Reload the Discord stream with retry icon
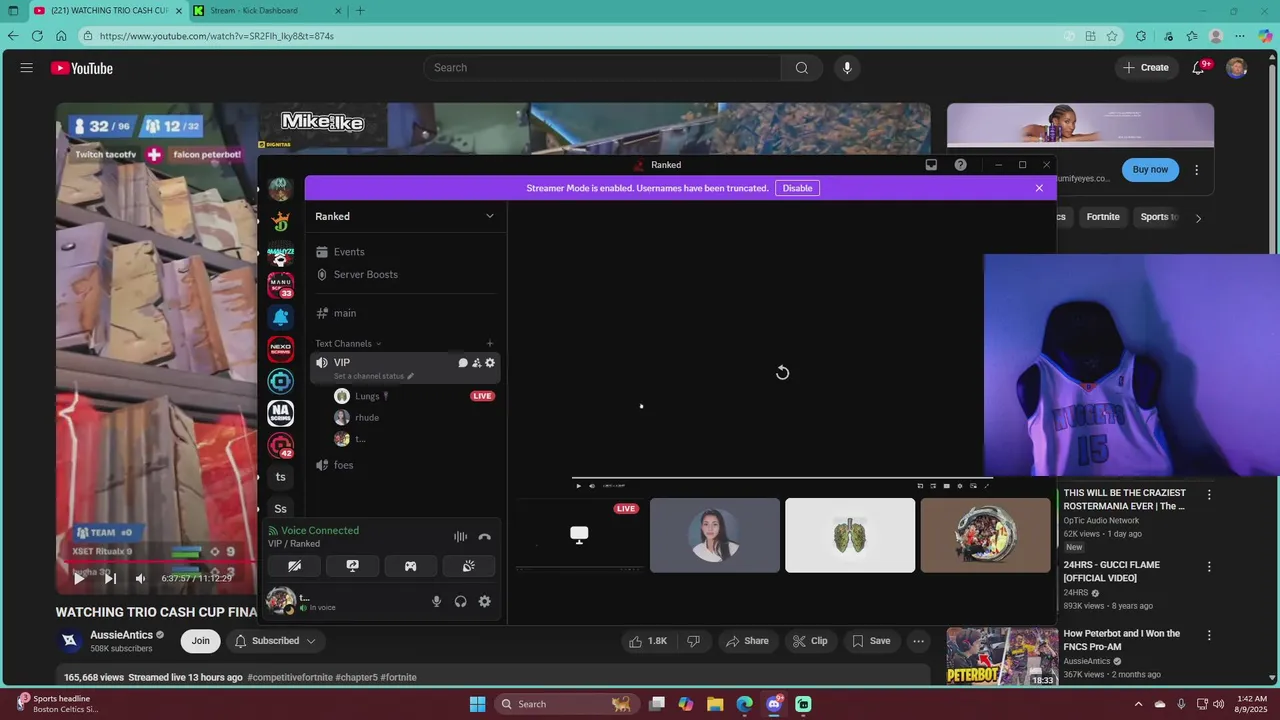 pyautogui.click(x=782, y=373)
